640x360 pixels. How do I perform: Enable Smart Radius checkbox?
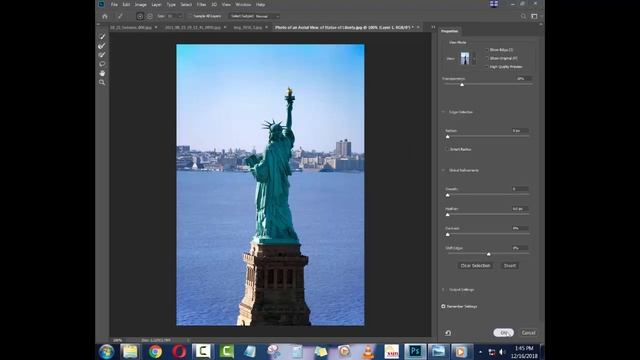pos(447,149)
